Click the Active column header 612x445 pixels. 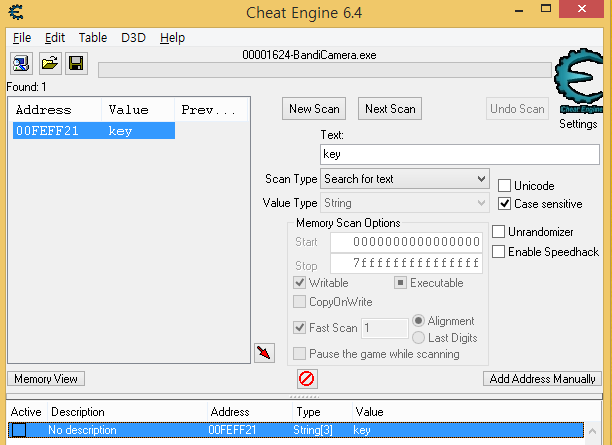(27, 412)
